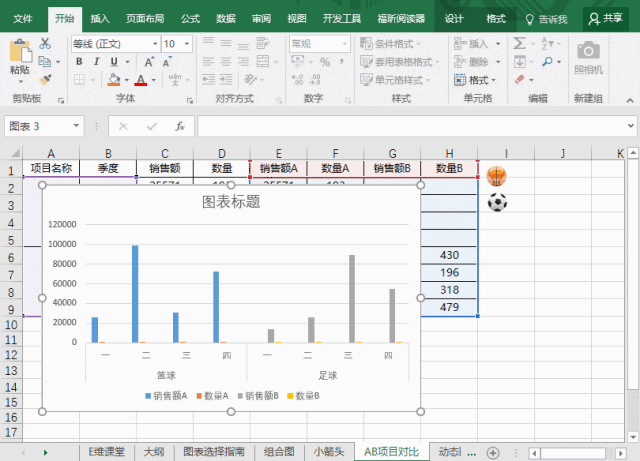Open the font size dropdown
Viewport: 640px width, 461px height.
(x=187, y=44)
